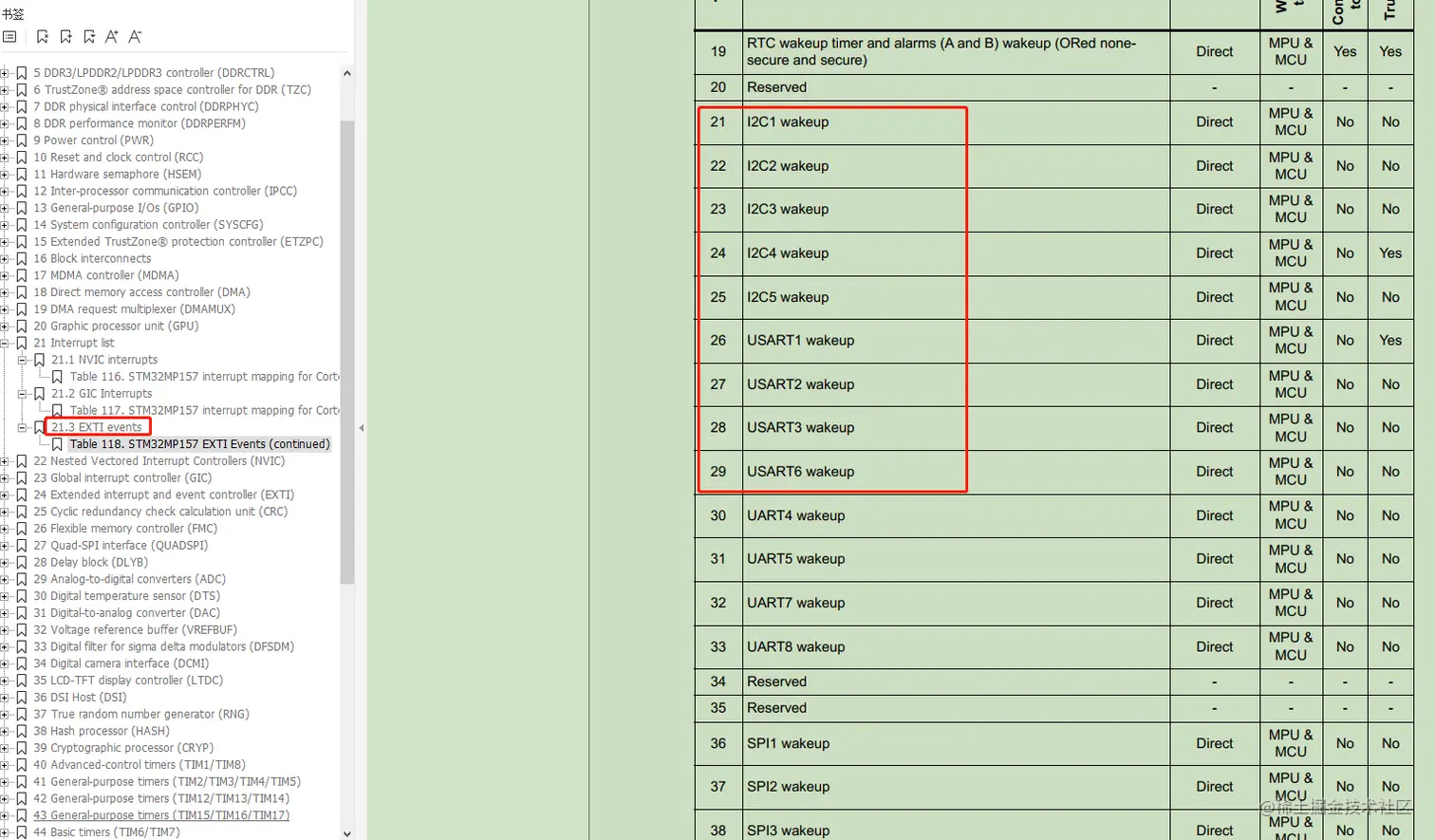Open bookmark 6 TrustZone address space controller
Image resolution: width=1435 pixels, height=840 pixels.
pos(172,90)
